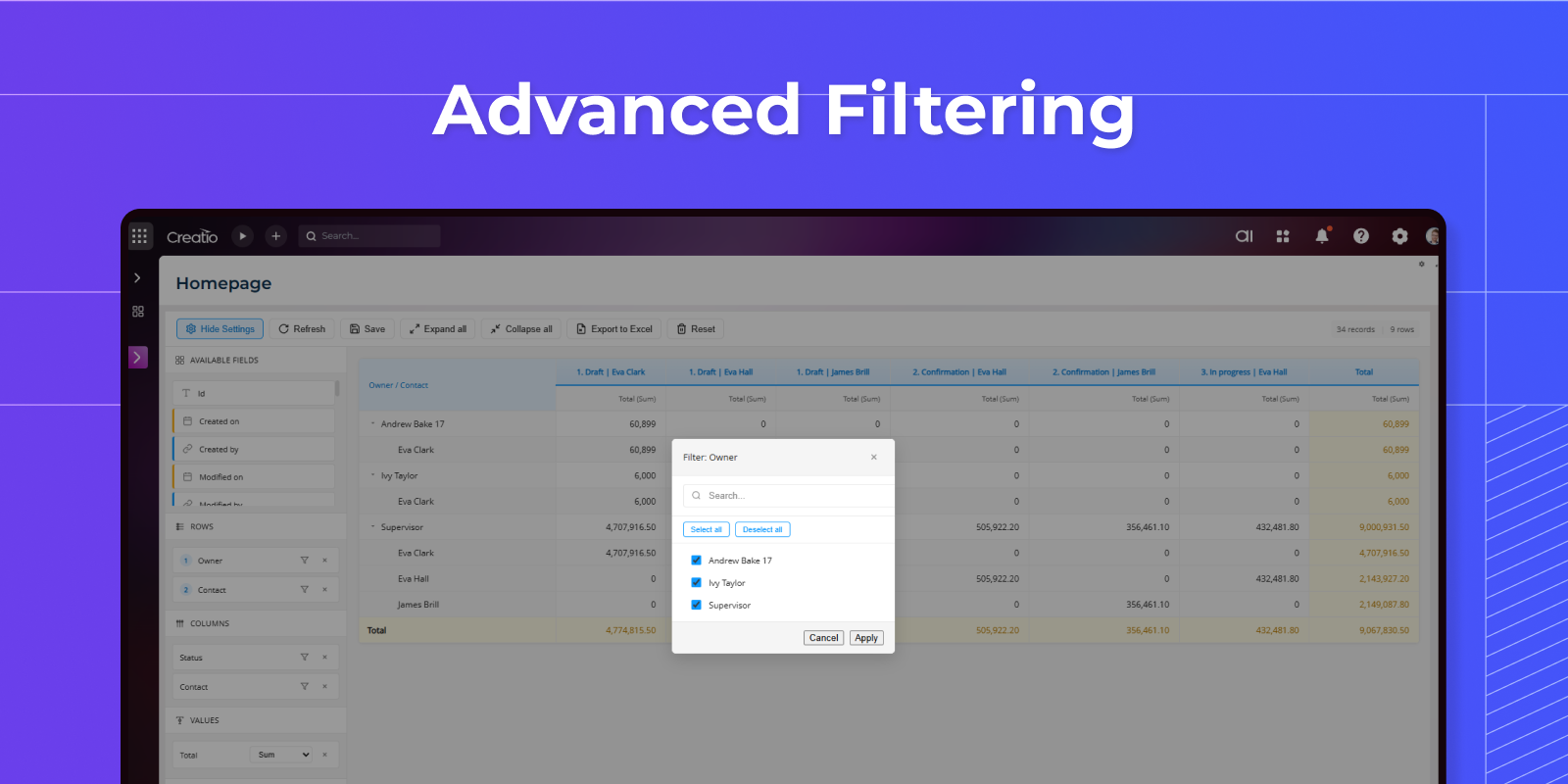
Task: Open the Creatio AI assistant icon
Action: (x=1244, y=236)
